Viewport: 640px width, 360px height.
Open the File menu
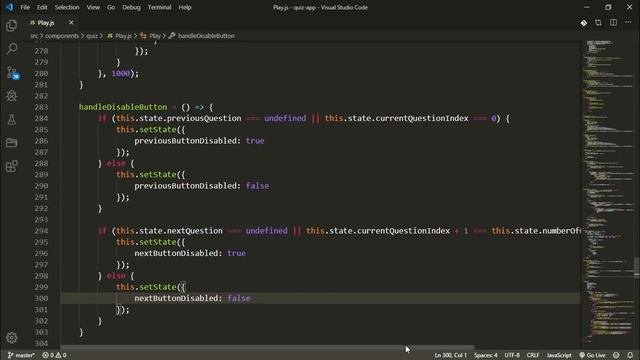coord(25,7)
